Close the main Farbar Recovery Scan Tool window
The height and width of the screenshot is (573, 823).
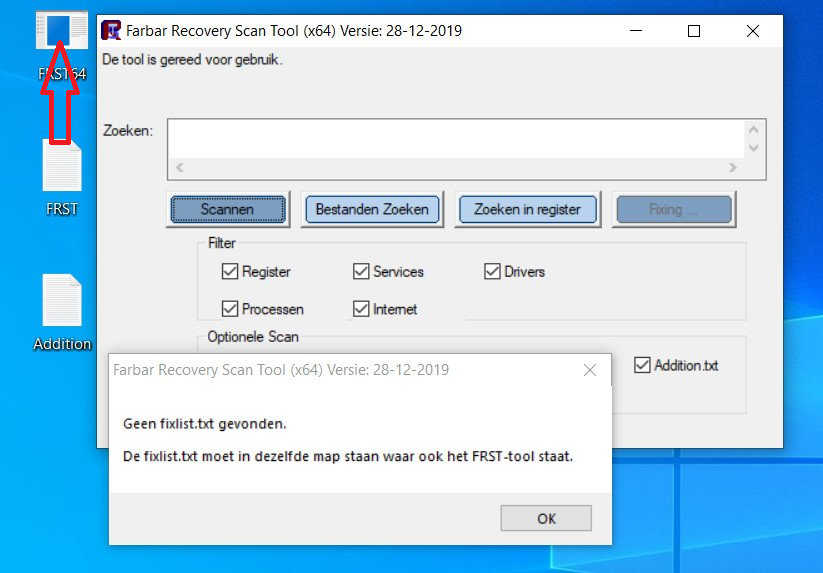coord(753,31)
